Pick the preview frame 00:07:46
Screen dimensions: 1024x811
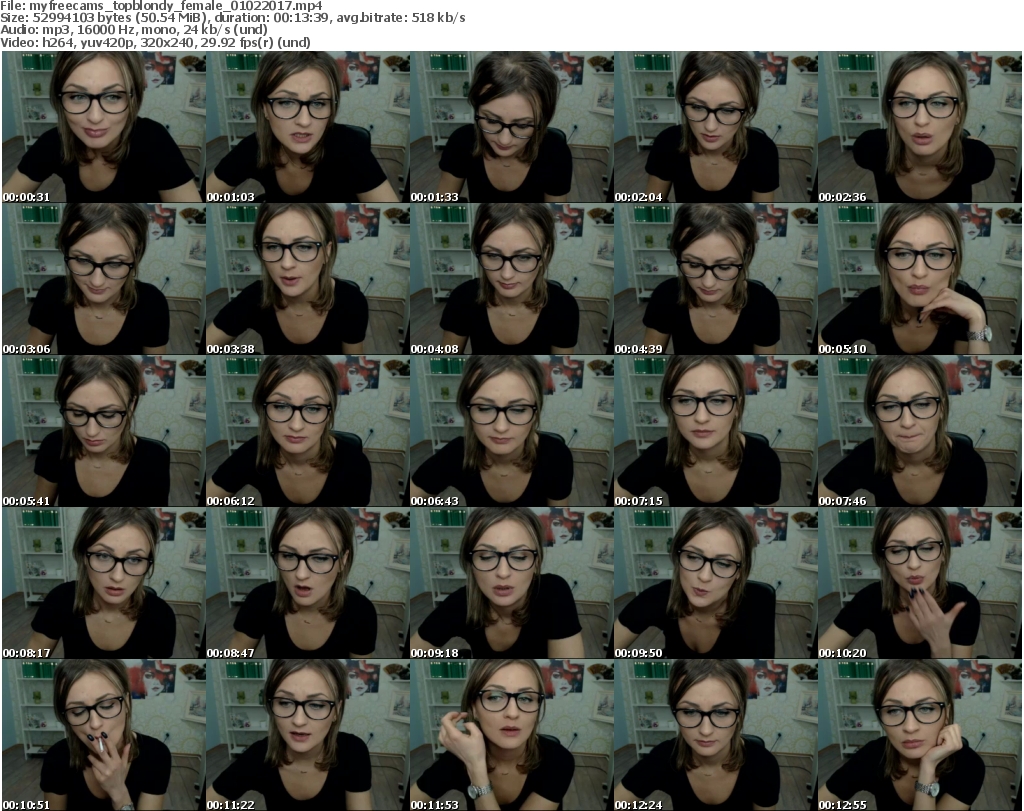(x=920, y=432)
